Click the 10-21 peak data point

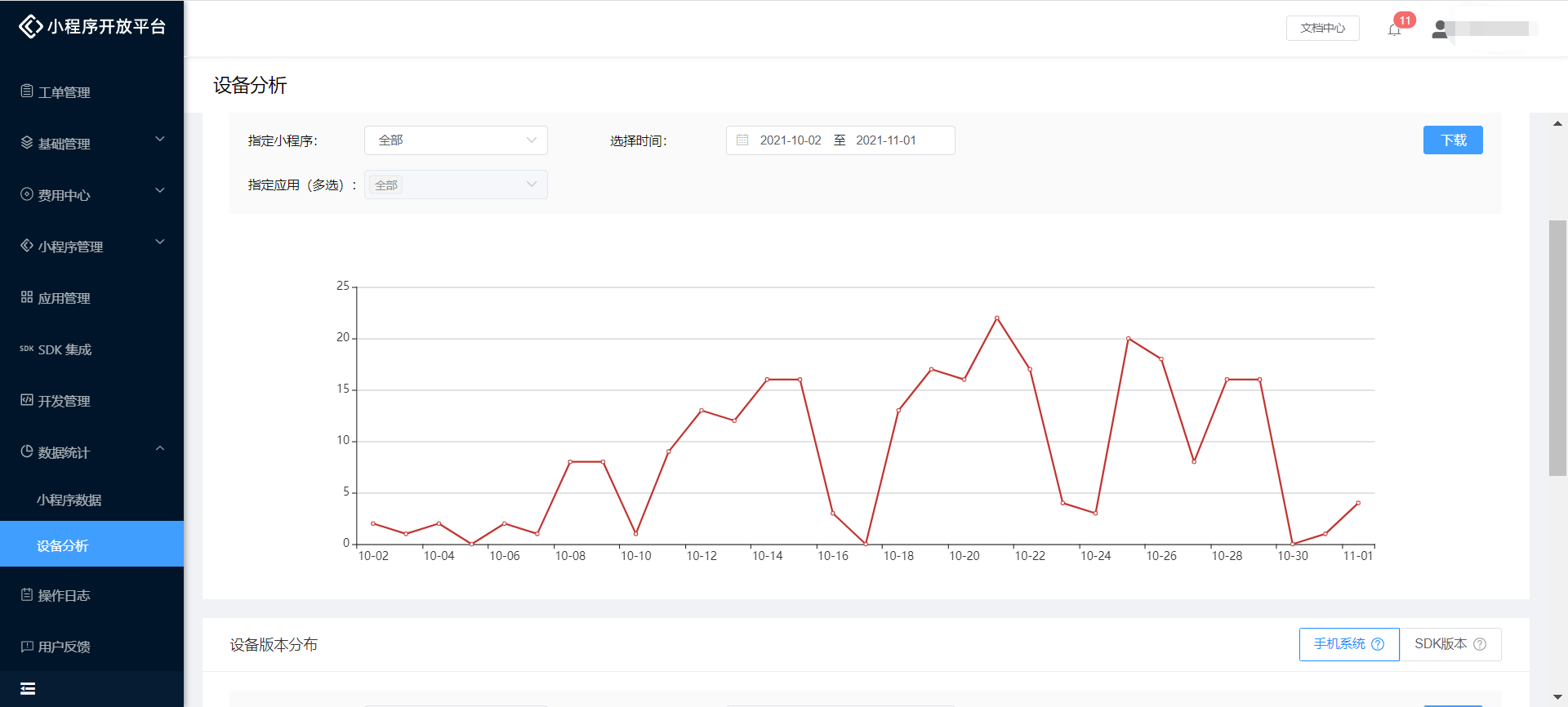tap(997, 318)
